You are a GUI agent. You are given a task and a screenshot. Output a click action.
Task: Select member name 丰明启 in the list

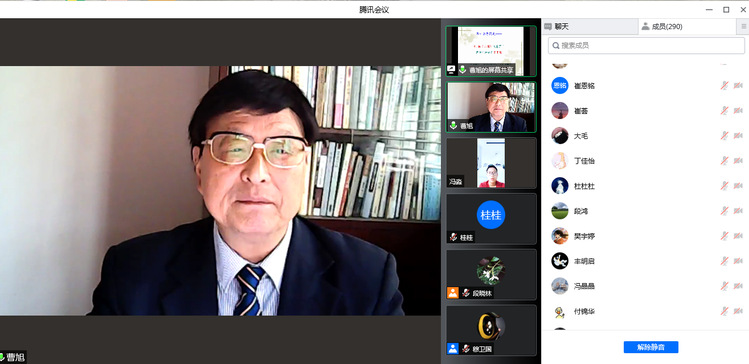(584, 261)
